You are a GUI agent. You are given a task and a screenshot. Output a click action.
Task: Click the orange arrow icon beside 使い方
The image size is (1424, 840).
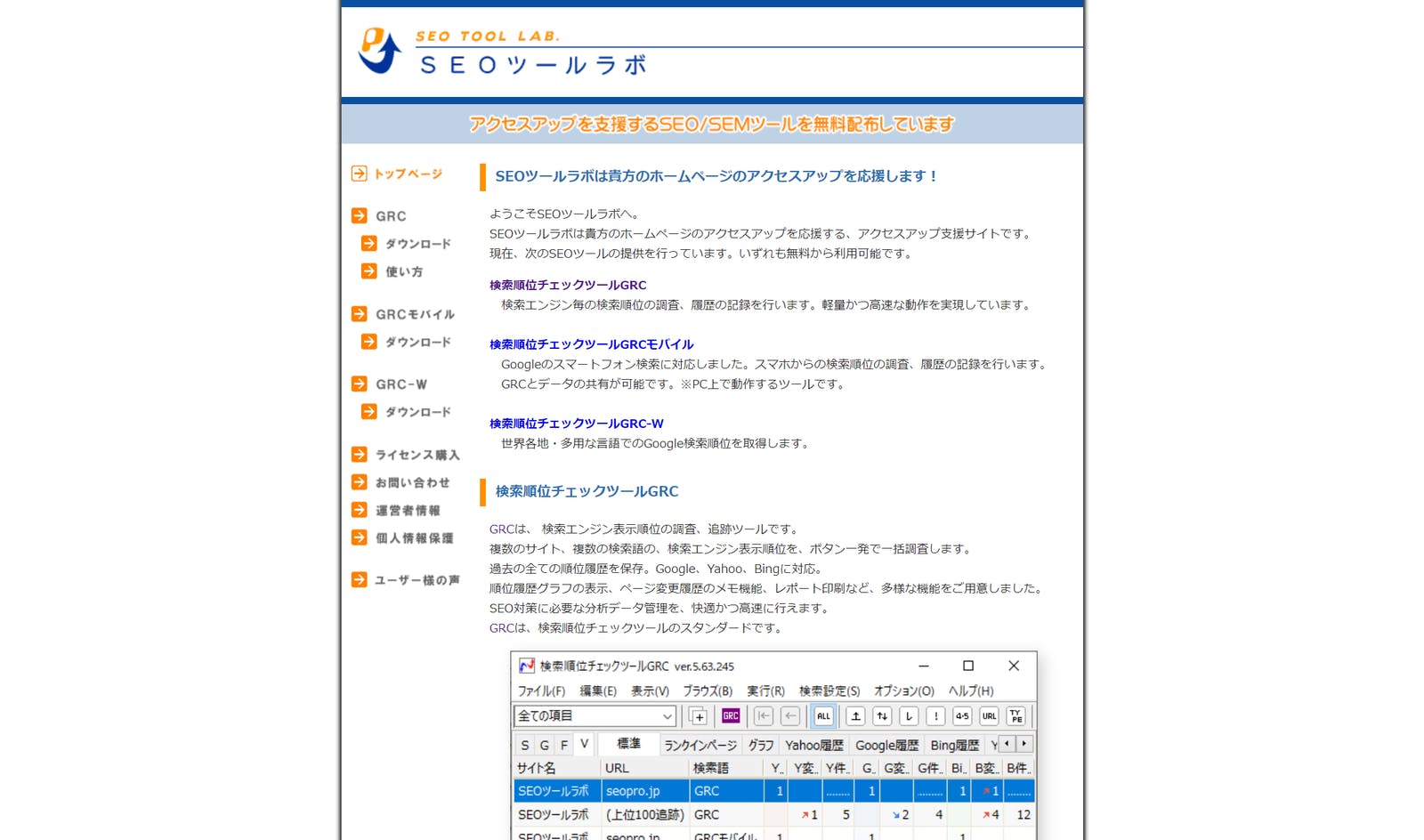click(369, 271)
